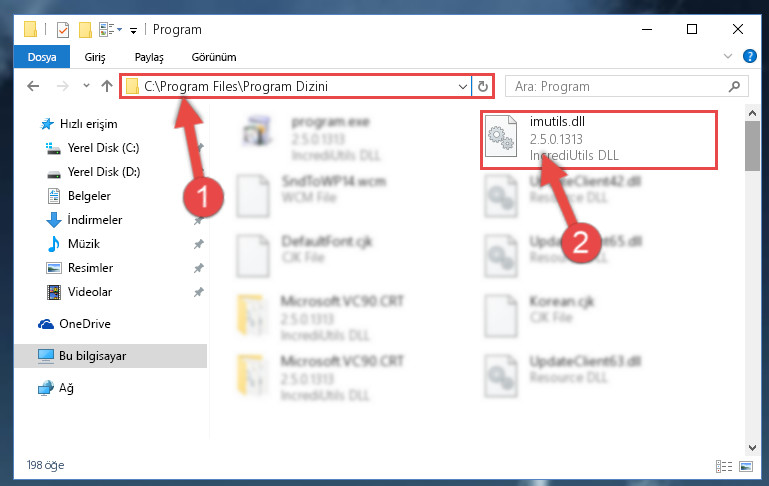Viewport: 769px width, 486px height.
Task: Switch to details view layout icon
Action: coord(724,466)
